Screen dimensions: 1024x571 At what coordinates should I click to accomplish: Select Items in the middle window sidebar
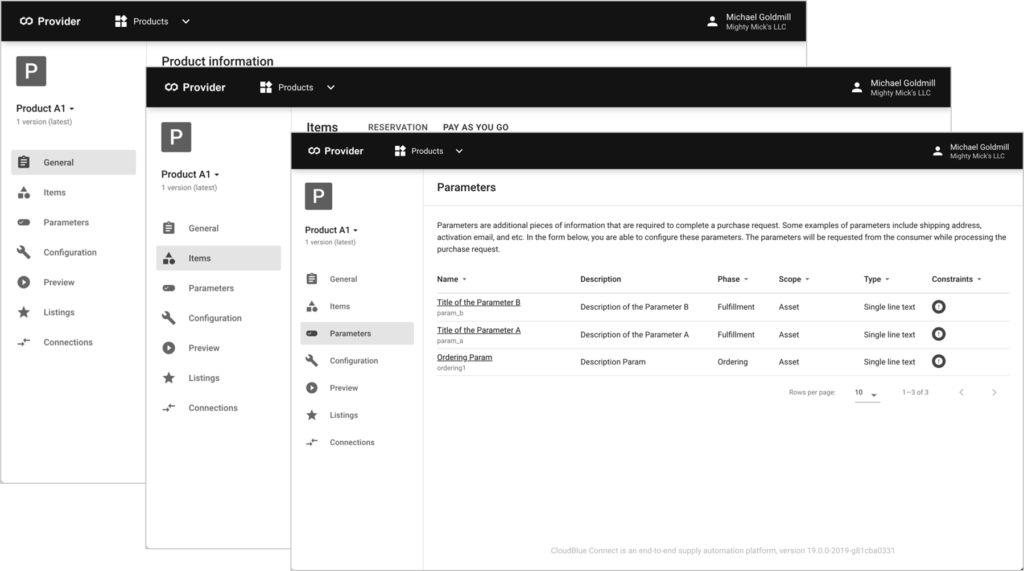click(x=218, y=258)
